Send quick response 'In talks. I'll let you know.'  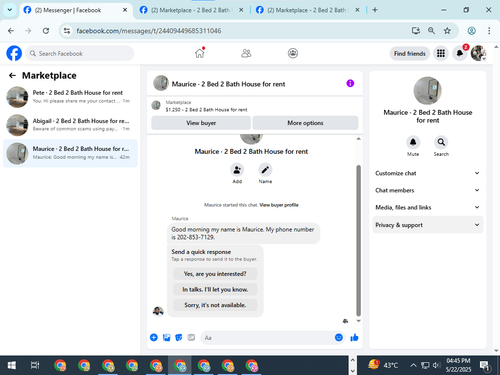(215, 289)
